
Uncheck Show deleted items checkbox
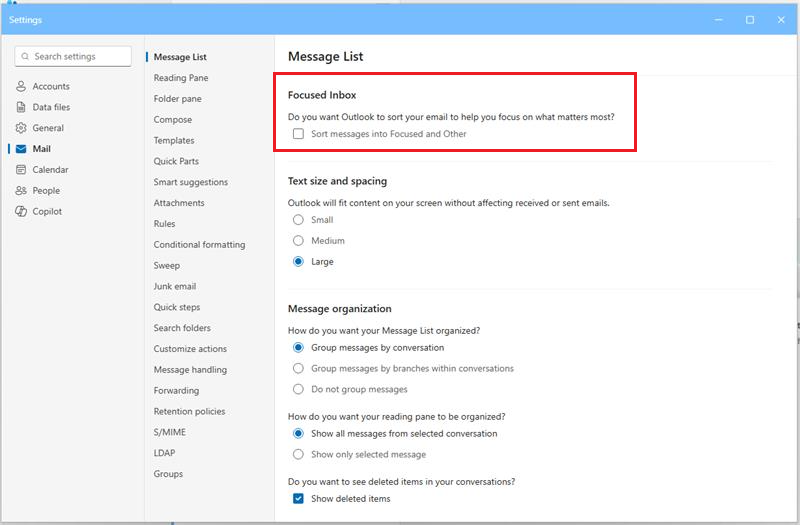(x=298, y=498)
